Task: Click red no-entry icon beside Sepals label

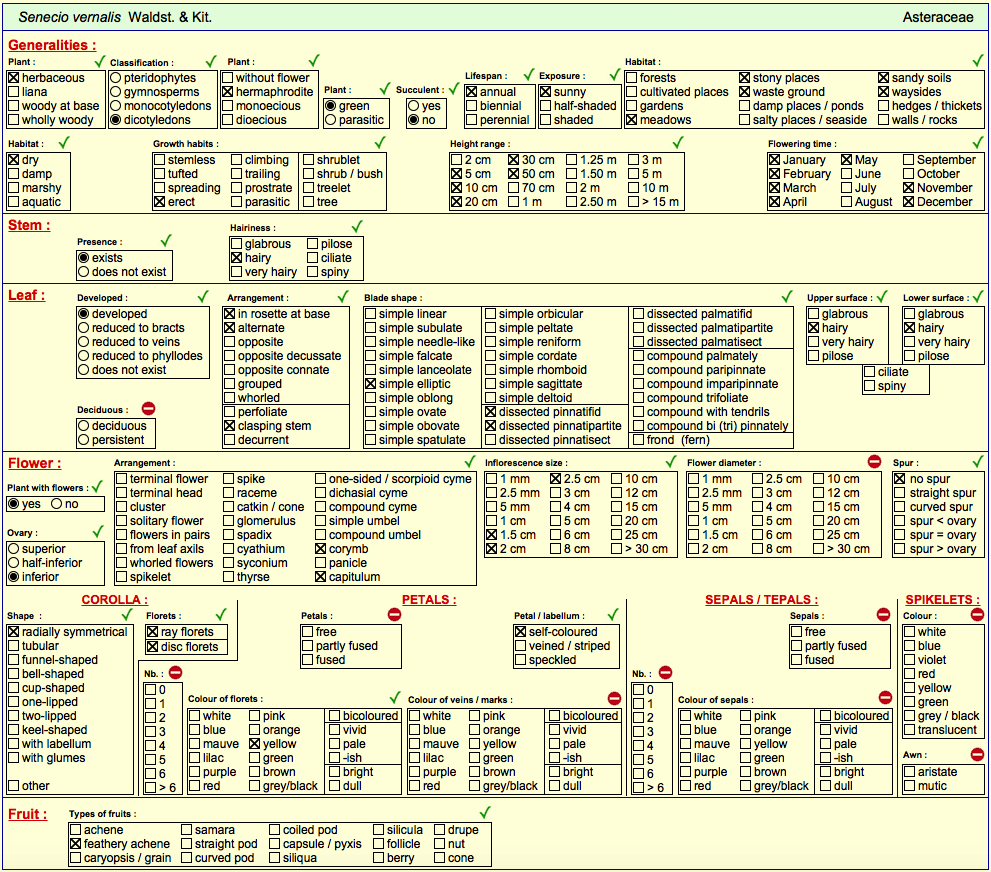Action: 884,614
